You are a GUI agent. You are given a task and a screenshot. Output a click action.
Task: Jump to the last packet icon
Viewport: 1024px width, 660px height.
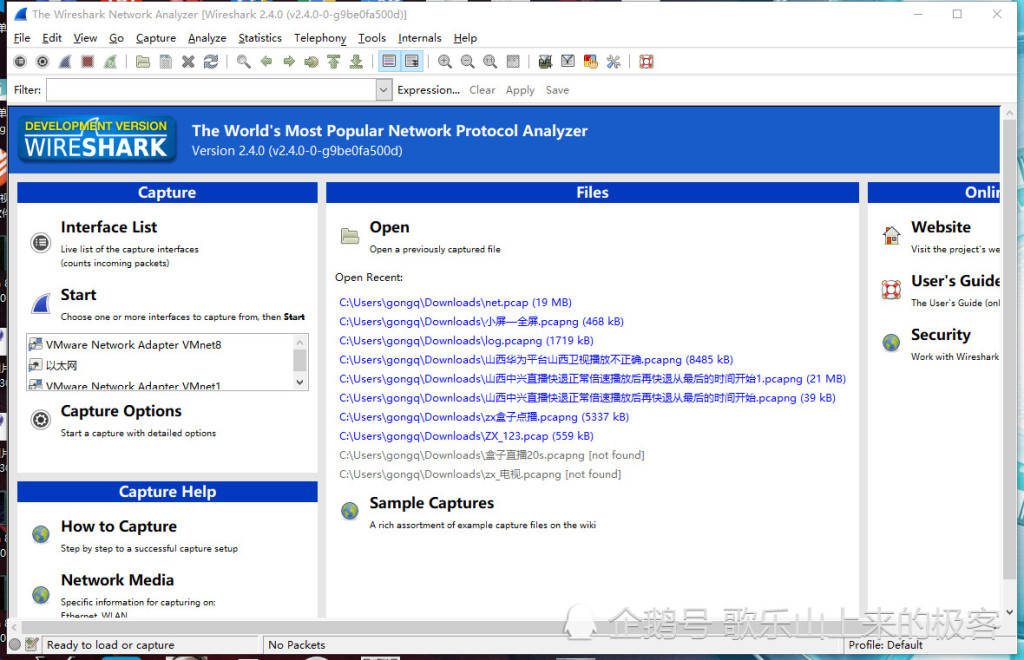[x=357, y=61]
